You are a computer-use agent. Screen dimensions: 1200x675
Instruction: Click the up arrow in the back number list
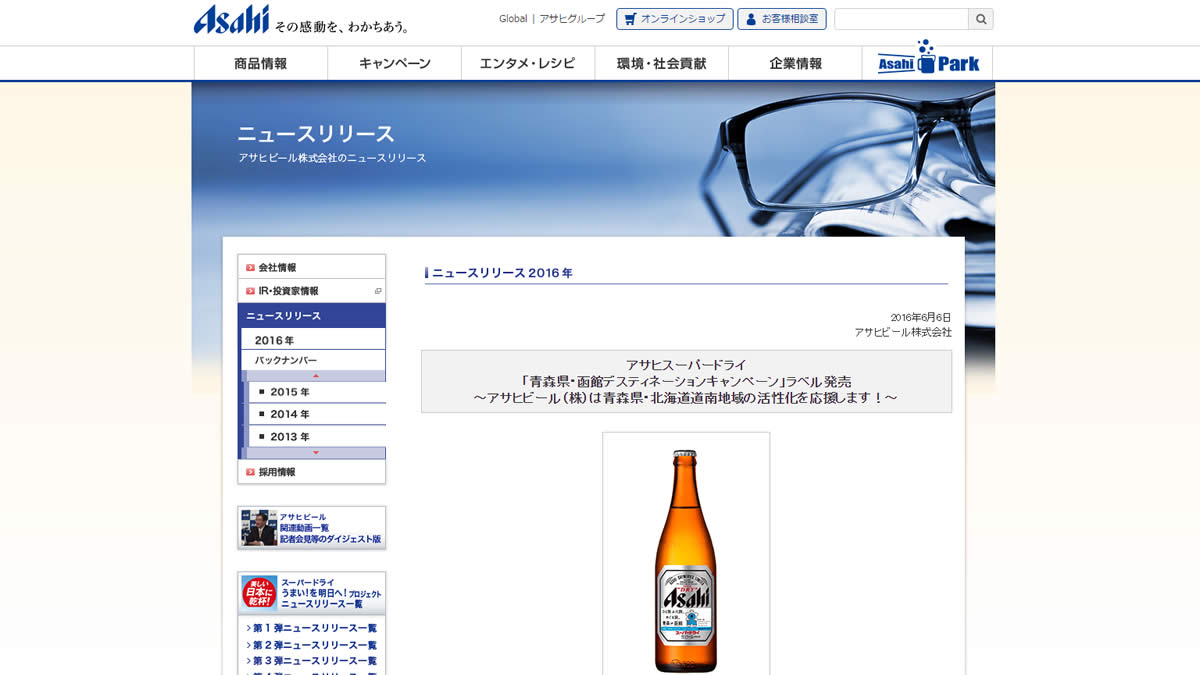point(316,376)
